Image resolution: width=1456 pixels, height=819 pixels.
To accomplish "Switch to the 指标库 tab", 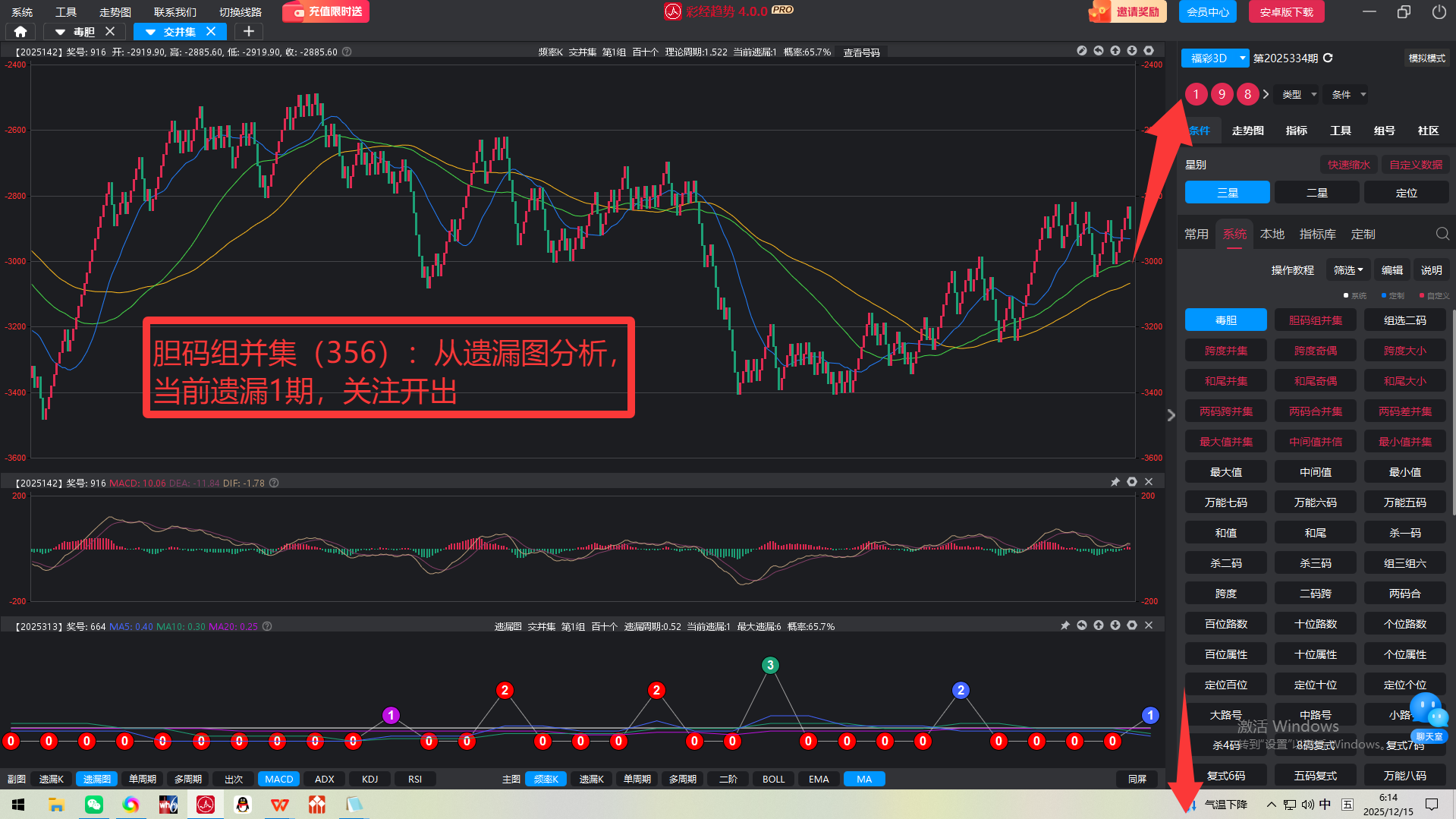I will [1317, 234].
